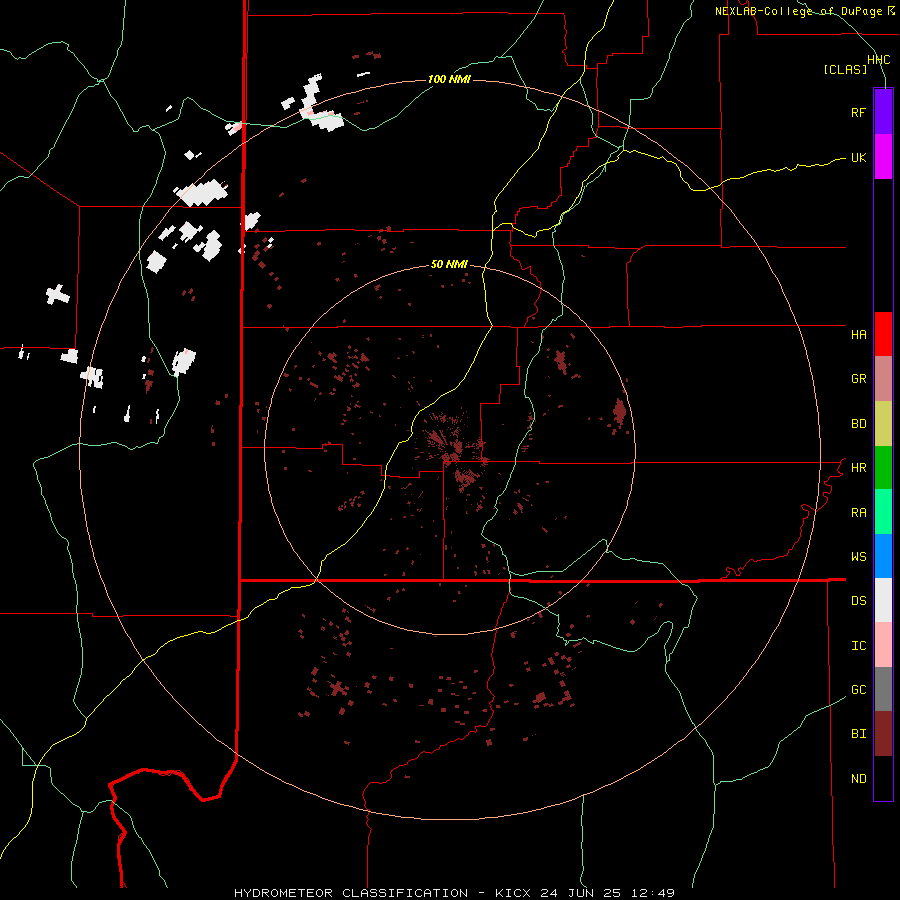The width and height of the screenshot is (900, 900).
Task: Click the purple RF color swatch
Action: click(x=883, y=112)
